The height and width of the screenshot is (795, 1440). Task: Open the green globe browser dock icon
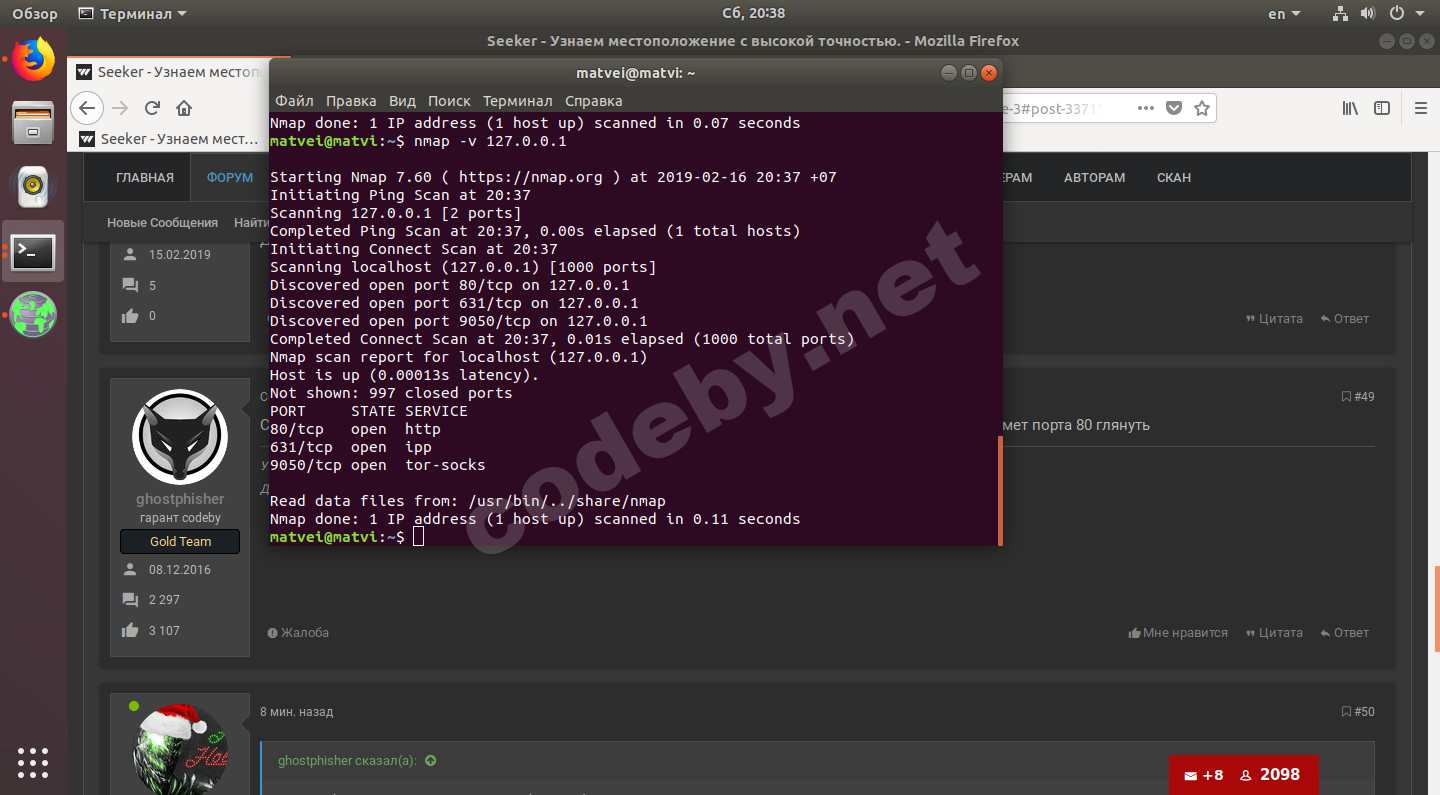(x=33, y=314)
